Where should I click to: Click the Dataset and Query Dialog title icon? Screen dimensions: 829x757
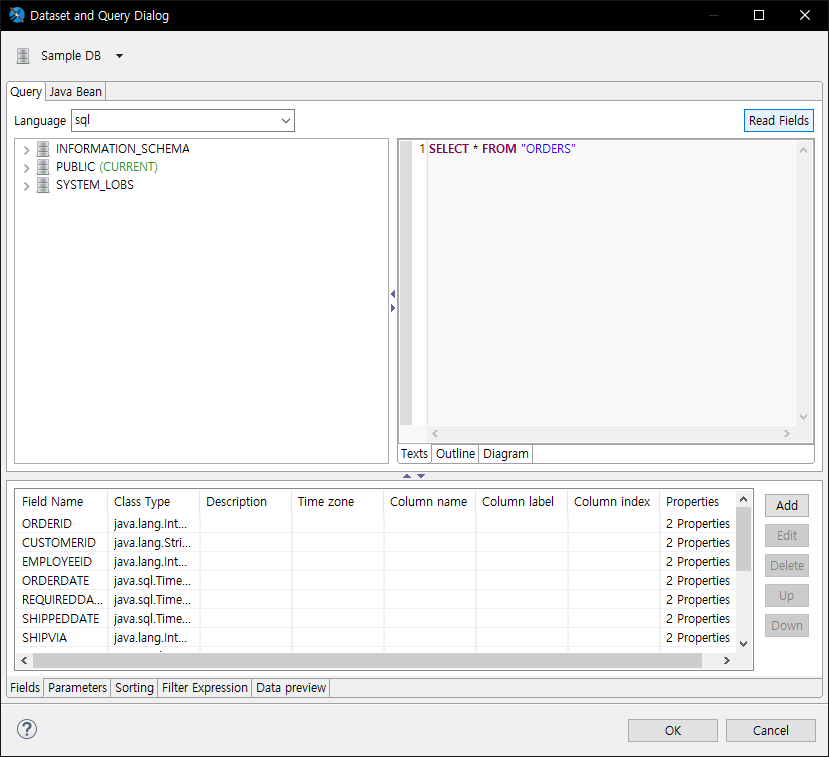16,15
